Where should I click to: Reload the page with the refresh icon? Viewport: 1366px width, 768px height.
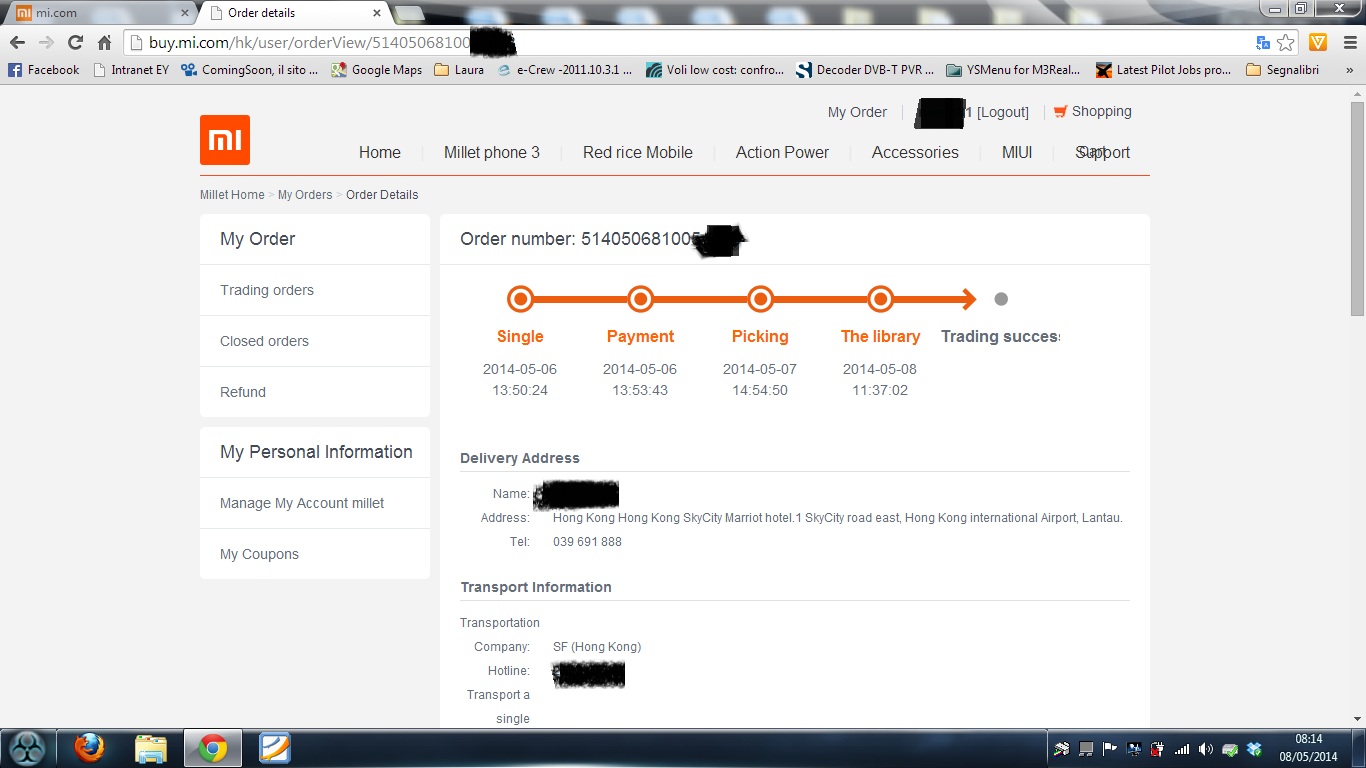pos(75,42)
